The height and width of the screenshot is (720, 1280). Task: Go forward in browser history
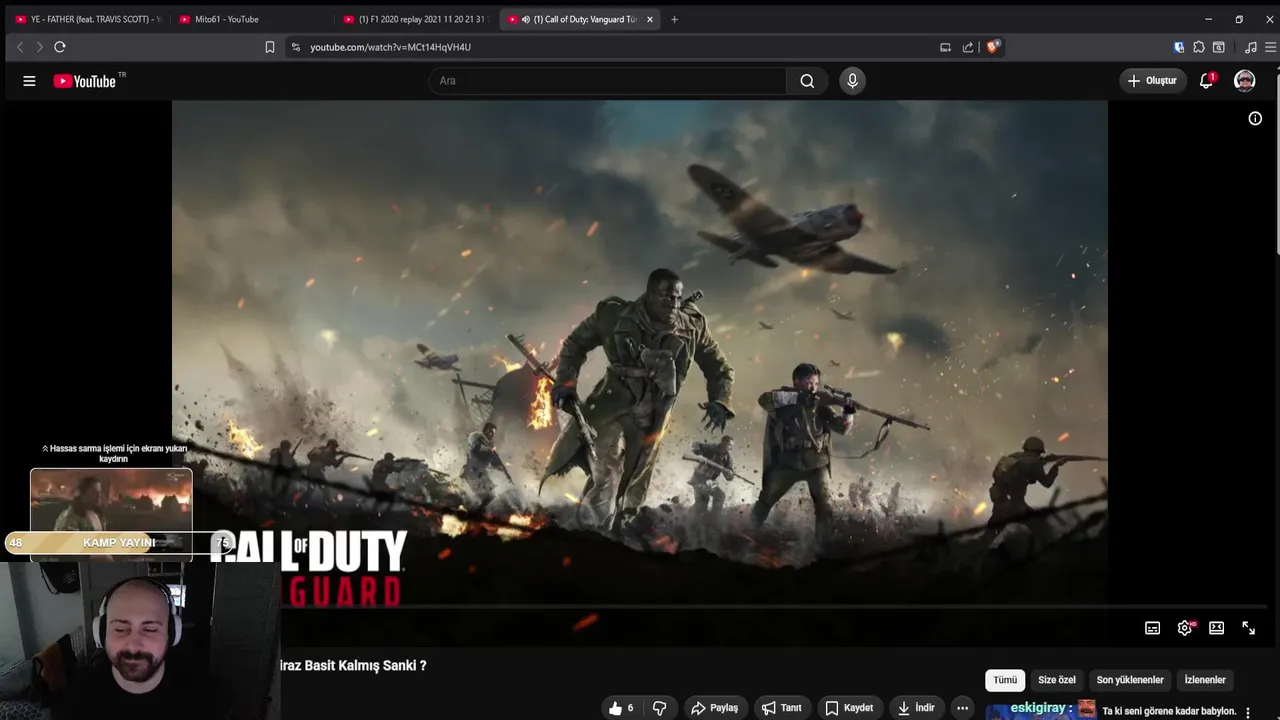(x=39, y=47)
